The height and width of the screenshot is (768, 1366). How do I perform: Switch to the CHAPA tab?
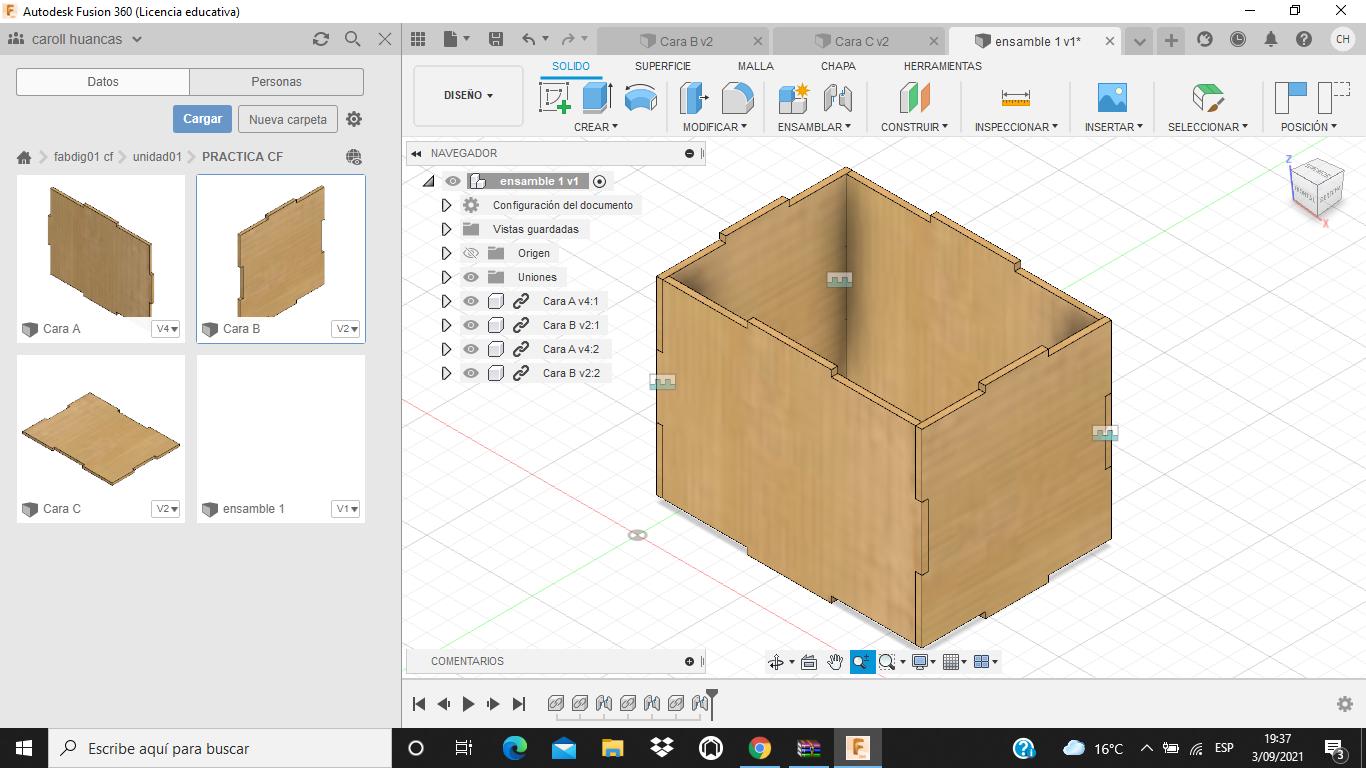click(x=838, y=66)
